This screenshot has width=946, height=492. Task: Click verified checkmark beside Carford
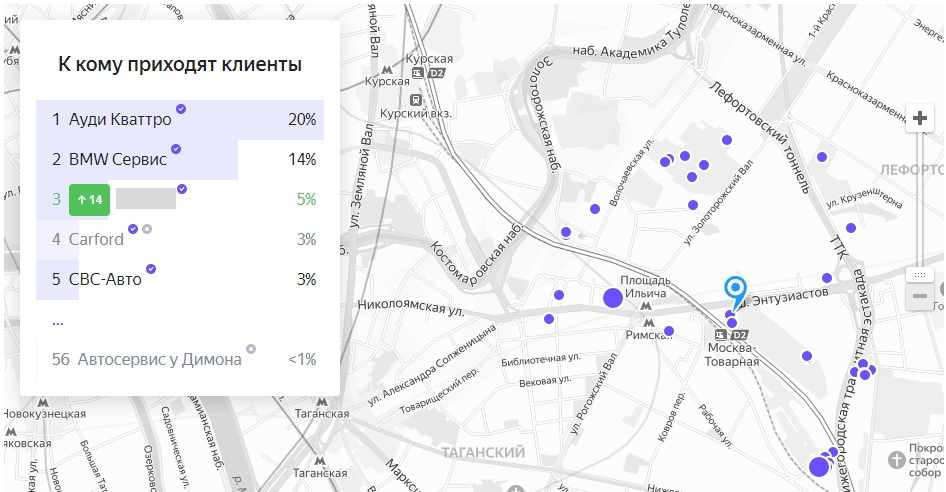click(133, 229)
